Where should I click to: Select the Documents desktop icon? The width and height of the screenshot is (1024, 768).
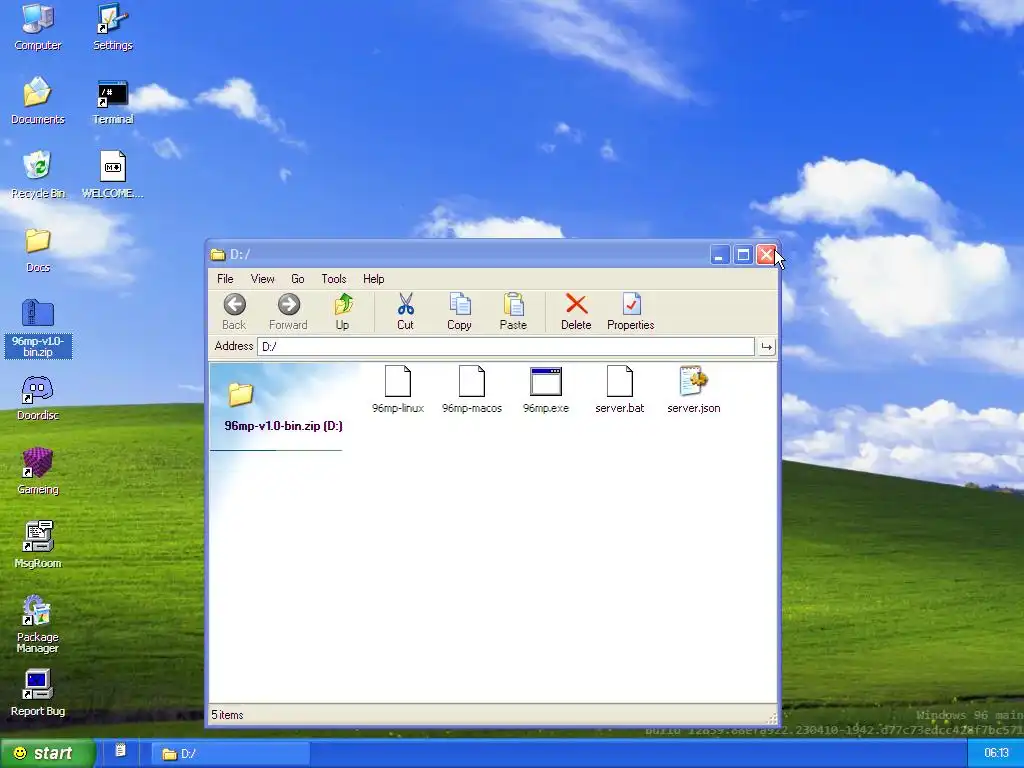point(38,101)
